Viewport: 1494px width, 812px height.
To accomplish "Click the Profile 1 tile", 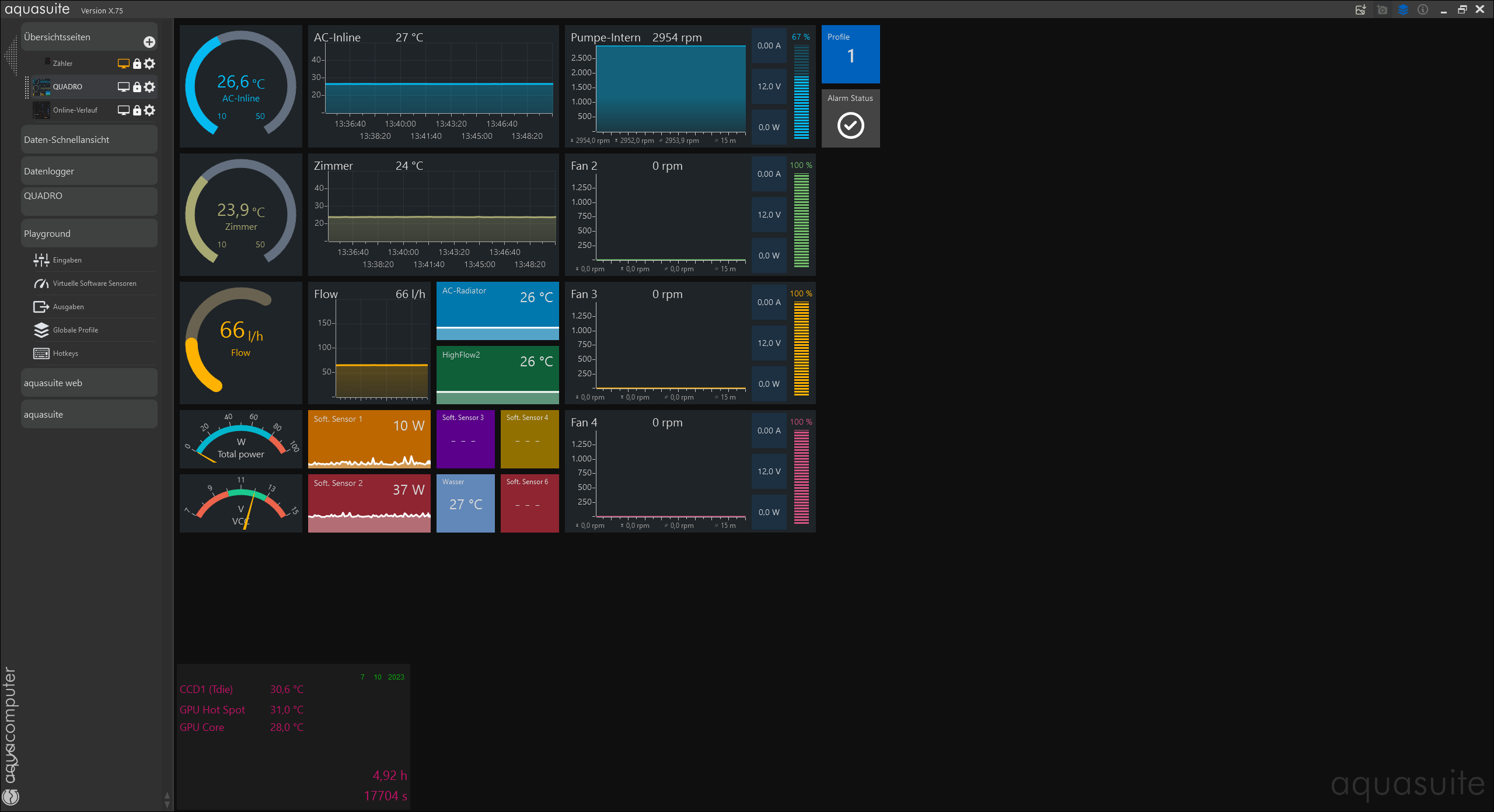I will click(850, 54).
